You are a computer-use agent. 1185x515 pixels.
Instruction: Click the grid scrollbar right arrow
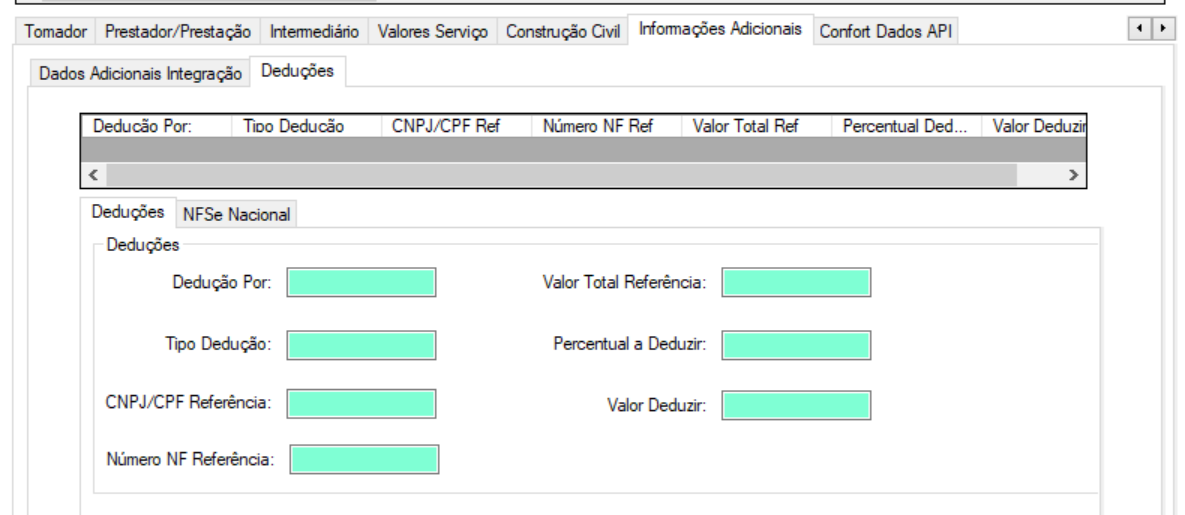pos(1072,174)
